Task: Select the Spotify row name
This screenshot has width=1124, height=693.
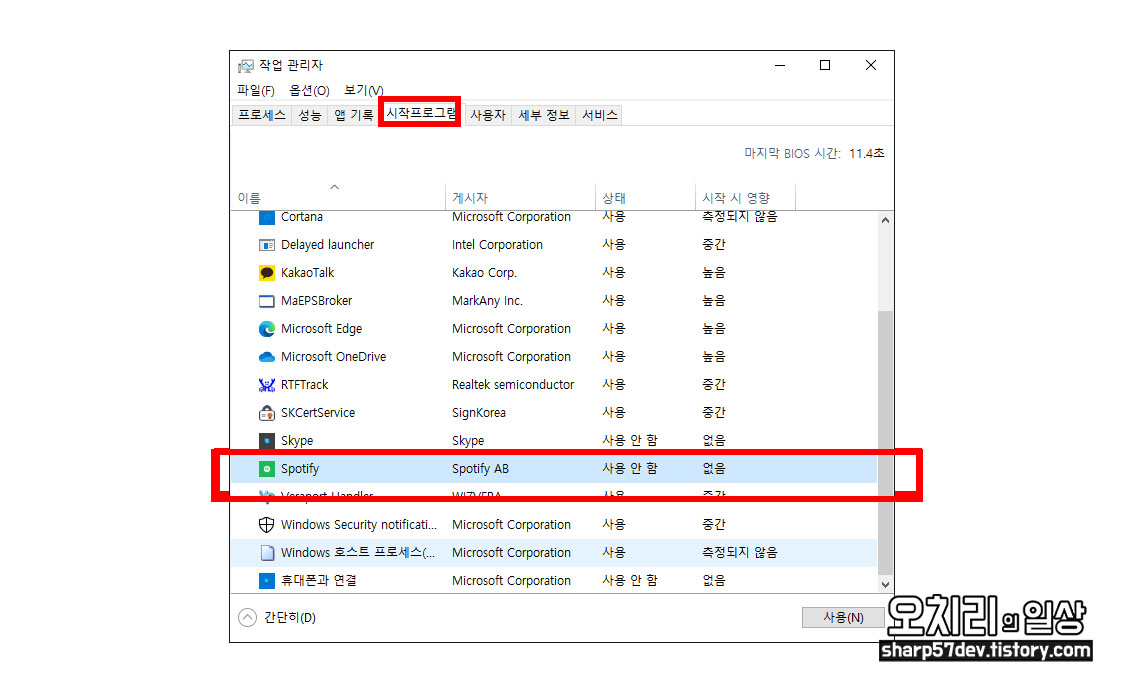Action: tap(300, 469)
